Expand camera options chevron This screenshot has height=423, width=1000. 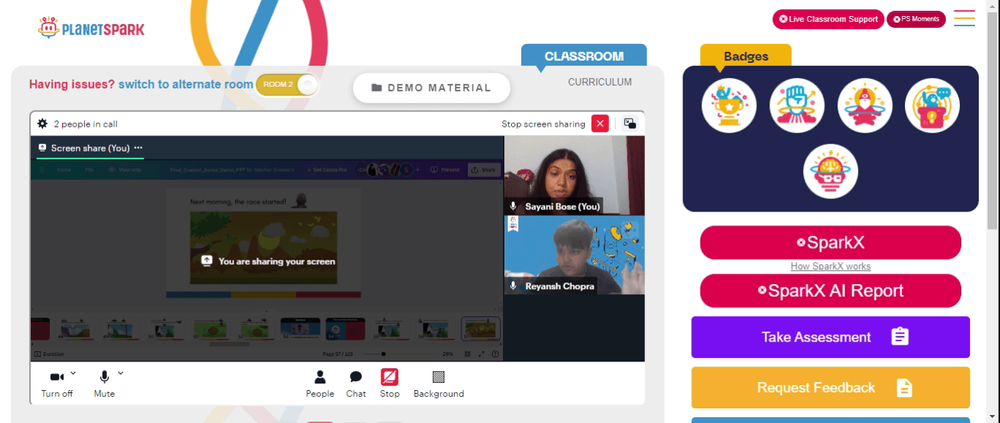pyautogui.click(x=73, y=373)
